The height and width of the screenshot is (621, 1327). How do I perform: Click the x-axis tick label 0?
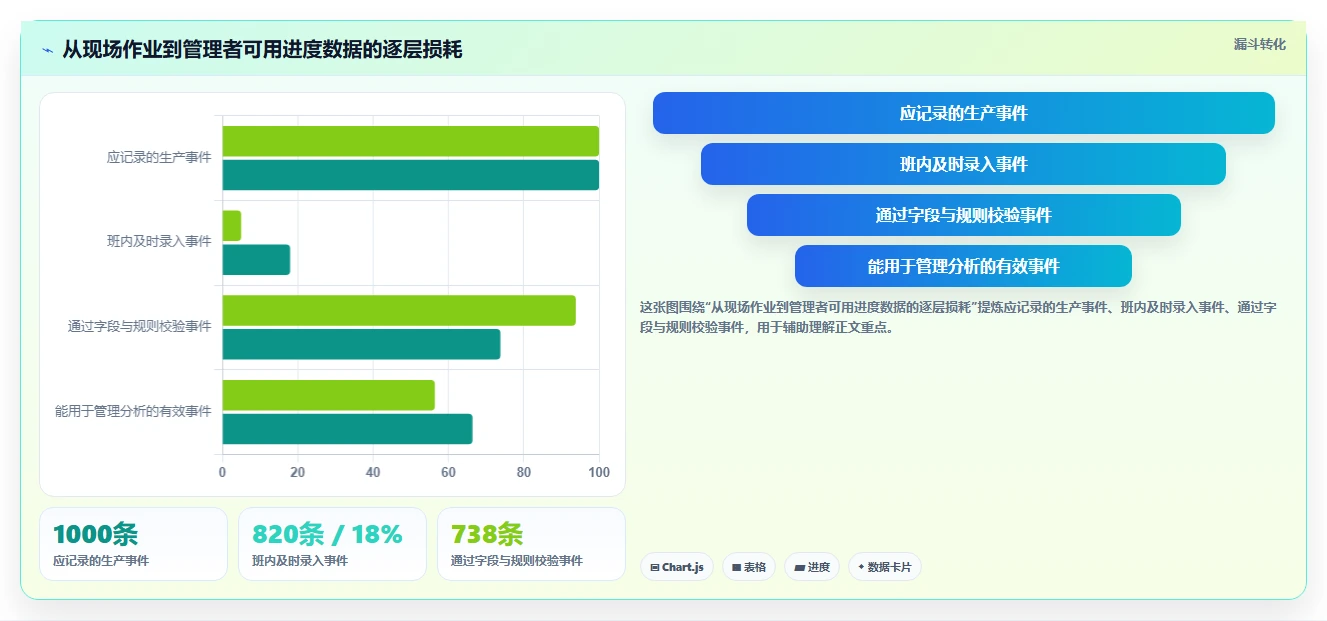(222, 473)
